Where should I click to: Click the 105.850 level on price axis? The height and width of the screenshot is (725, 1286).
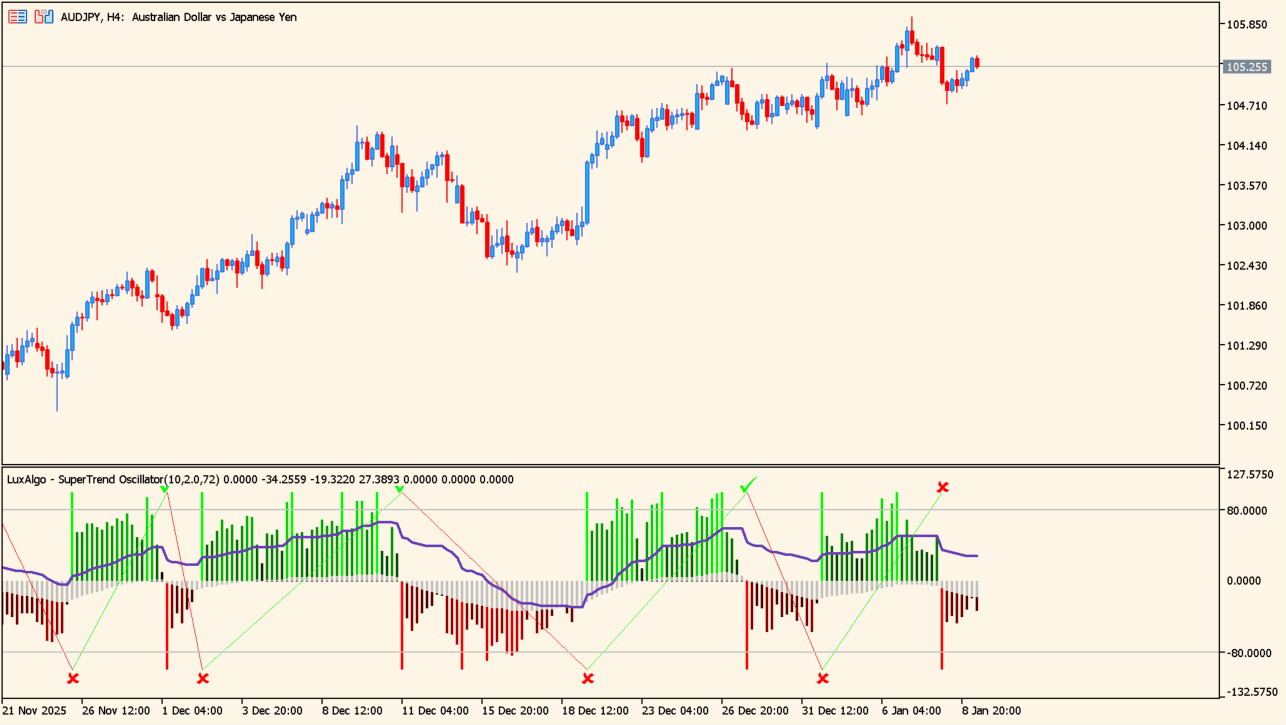(x=1246, y=25)
